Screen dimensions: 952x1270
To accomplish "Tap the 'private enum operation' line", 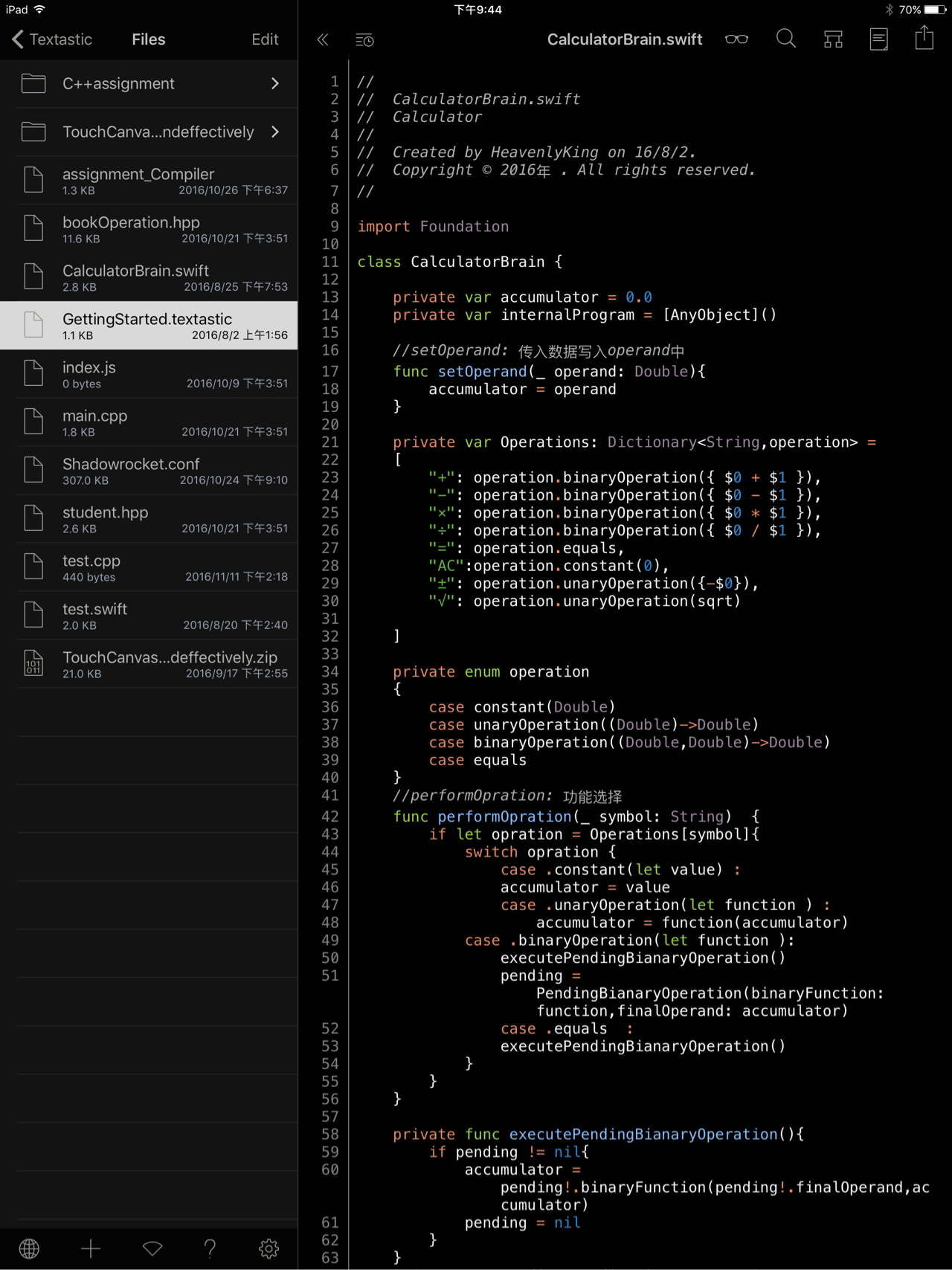I will point(491,672).
